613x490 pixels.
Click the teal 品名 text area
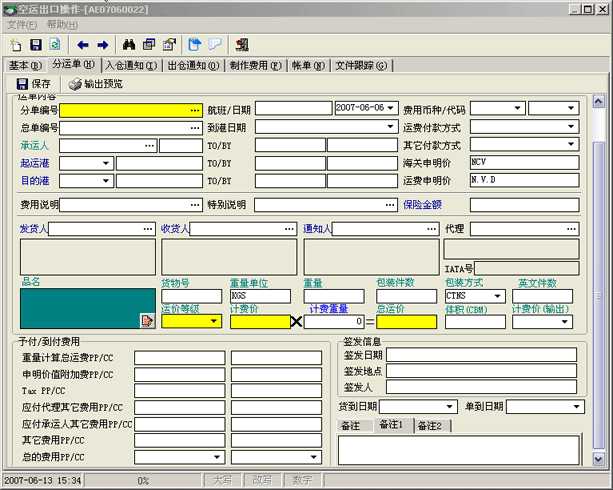(88, 309)
